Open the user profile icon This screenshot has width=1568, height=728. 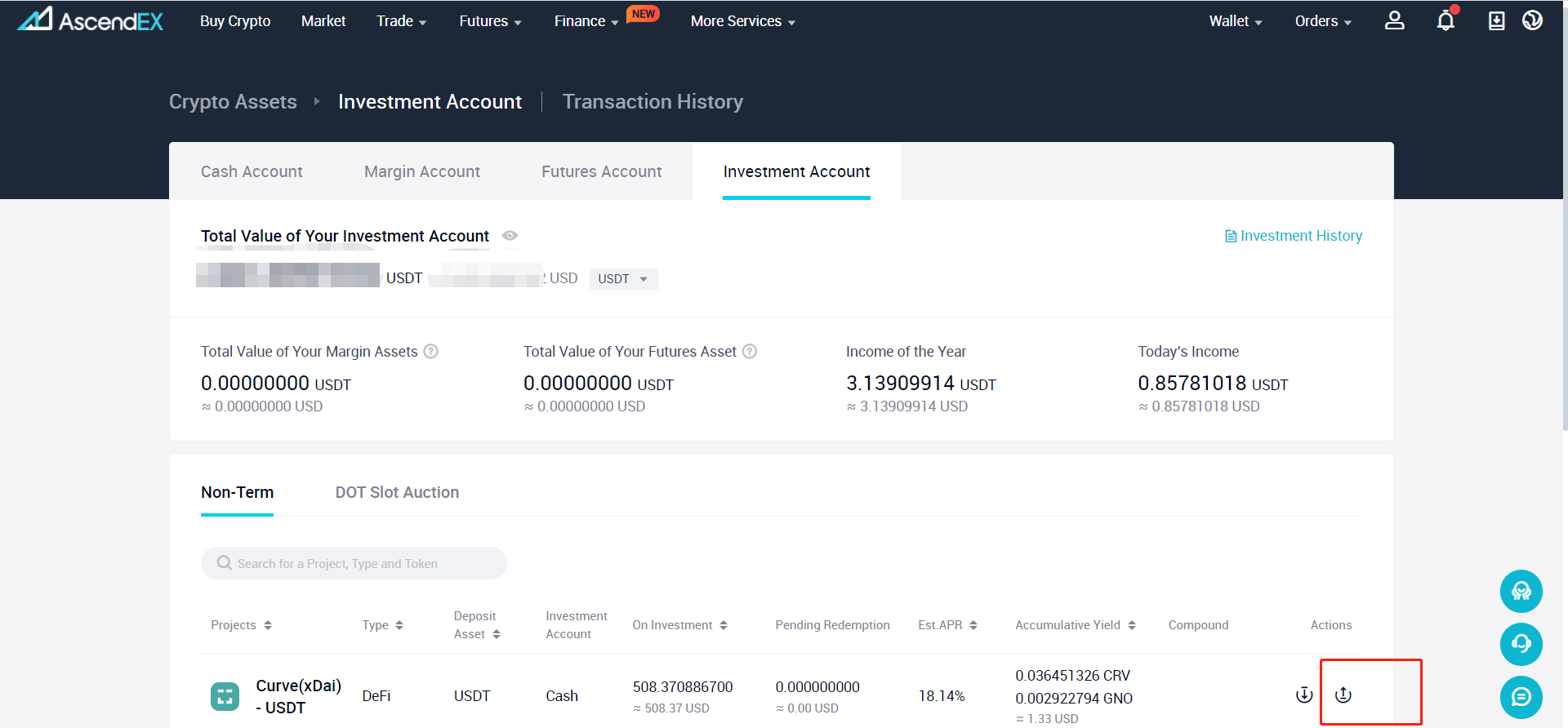tap(1394, 20)
